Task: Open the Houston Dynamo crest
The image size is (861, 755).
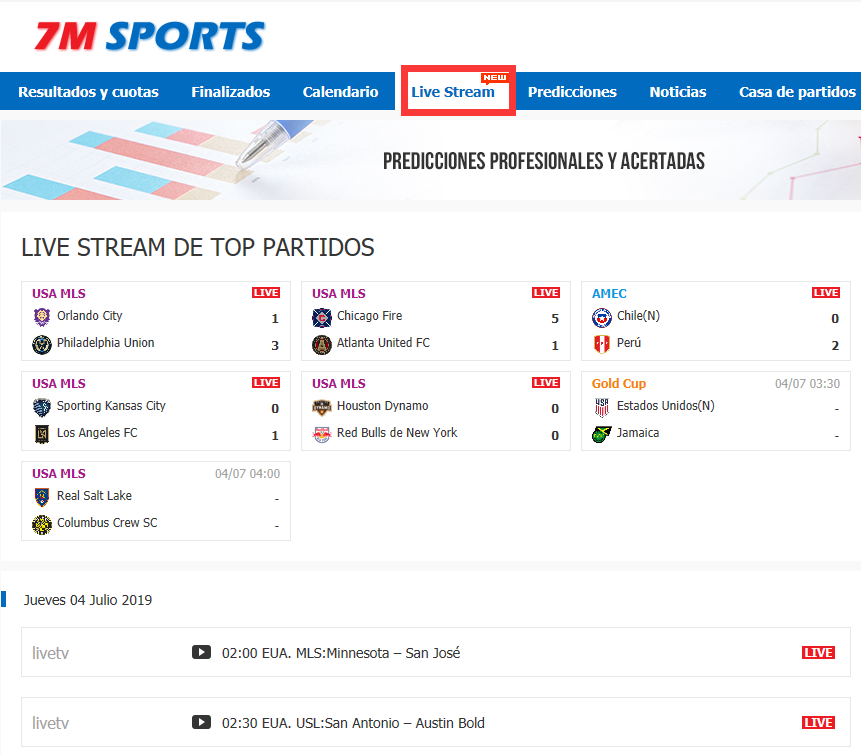Action: click(x=322, y=407)
